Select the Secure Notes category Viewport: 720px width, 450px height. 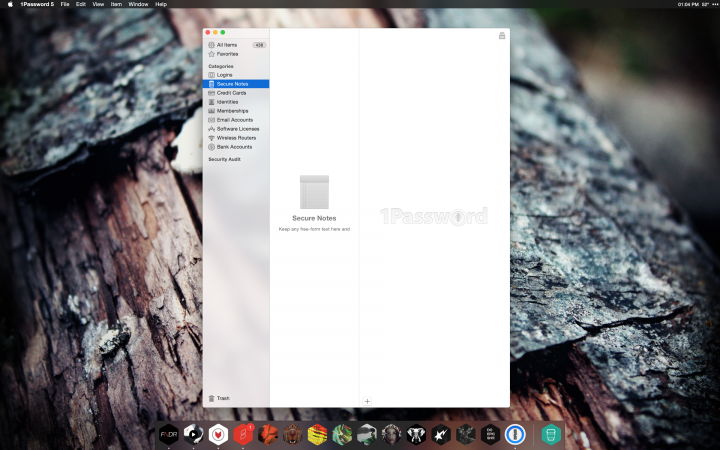236,84
